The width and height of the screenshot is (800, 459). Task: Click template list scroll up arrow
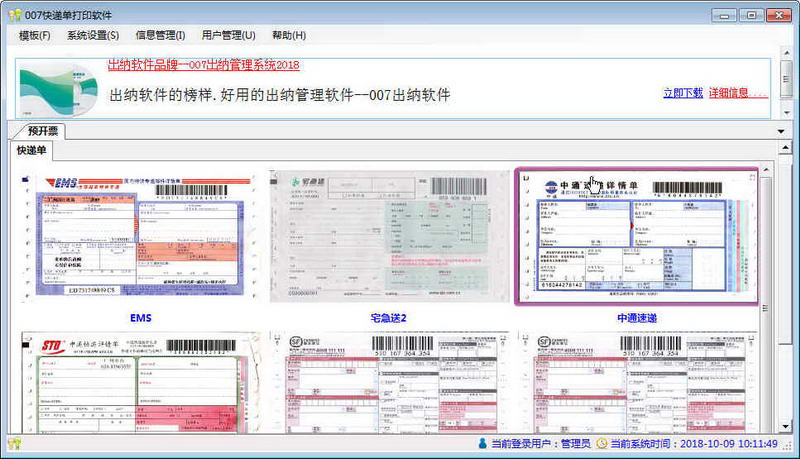pyautogui.click(x=765, y=169)
